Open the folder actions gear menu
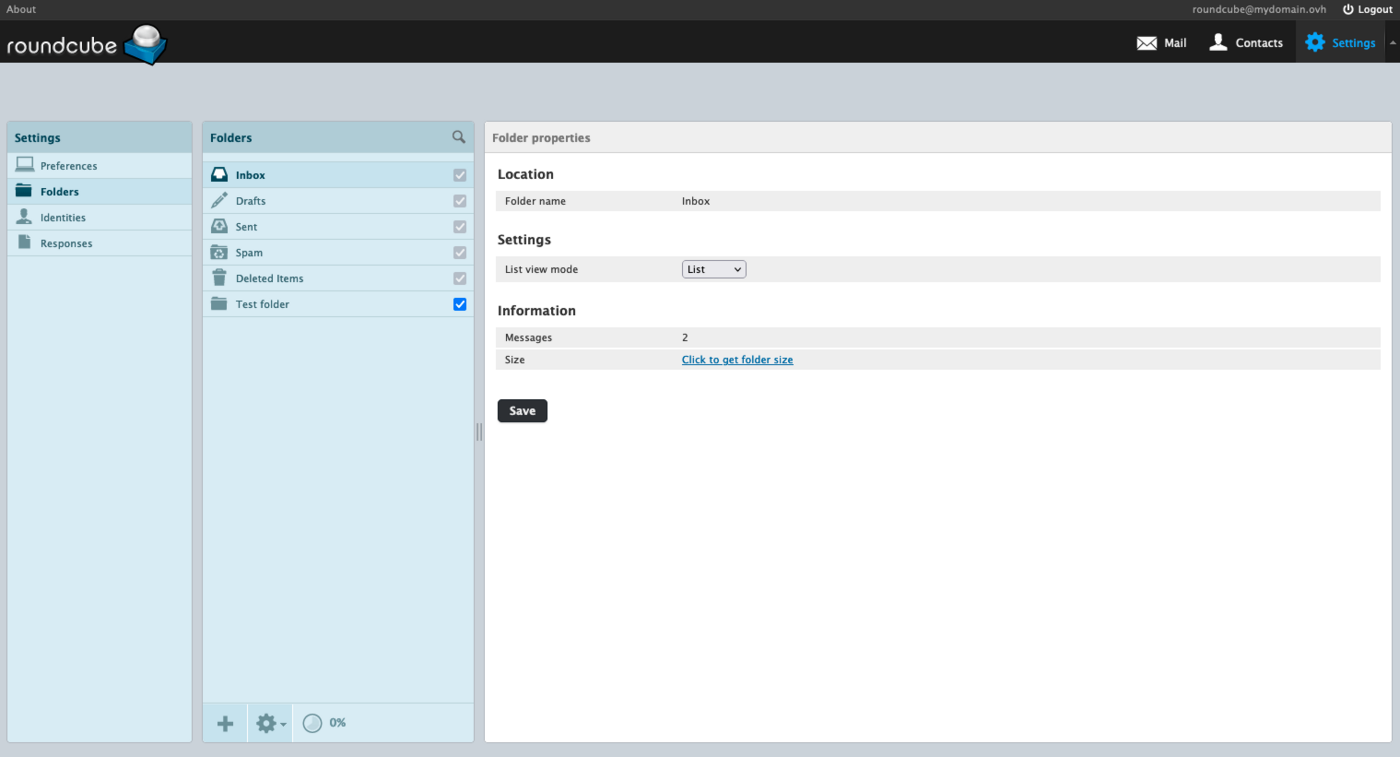This screenshot has height=757, width=1400. coord(270,723)
